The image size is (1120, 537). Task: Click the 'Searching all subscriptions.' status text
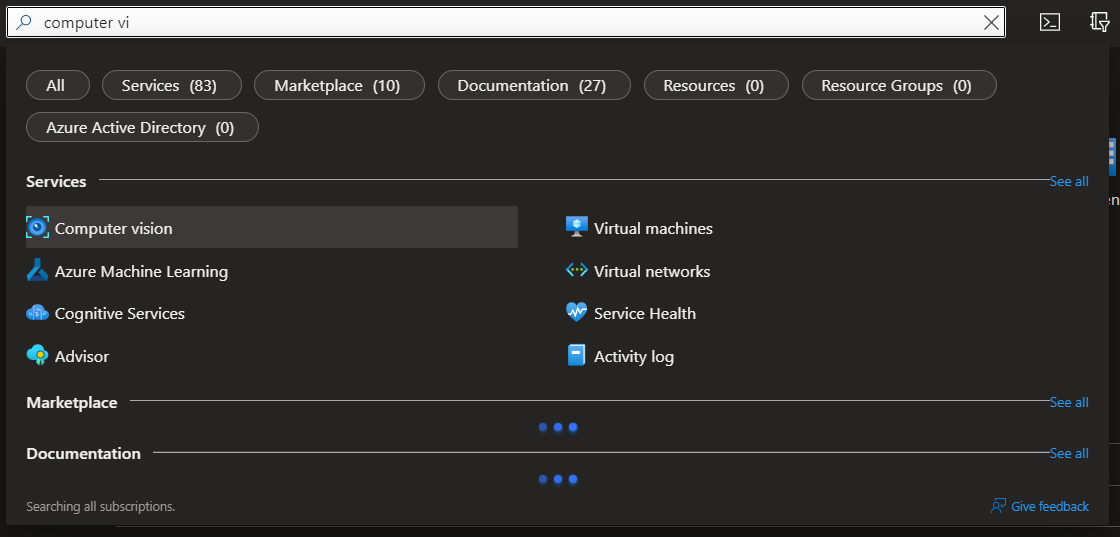[101, 506]
